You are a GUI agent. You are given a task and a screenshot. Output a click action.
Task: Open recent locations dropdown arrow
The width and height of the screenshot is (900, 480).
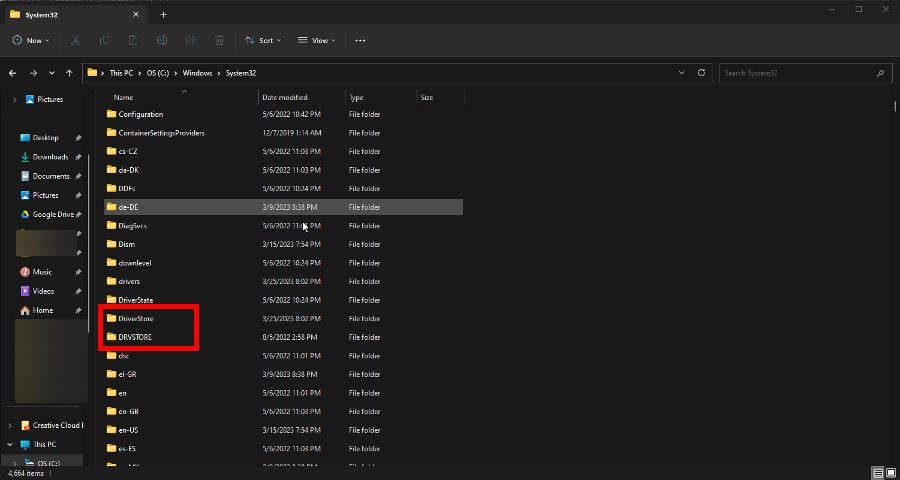pyautogui.click(x=52, y=73)
